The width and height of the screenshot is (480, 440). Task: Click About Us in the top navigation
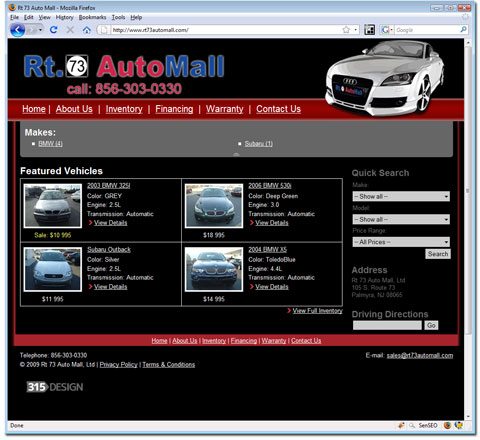tap(74, 109)
